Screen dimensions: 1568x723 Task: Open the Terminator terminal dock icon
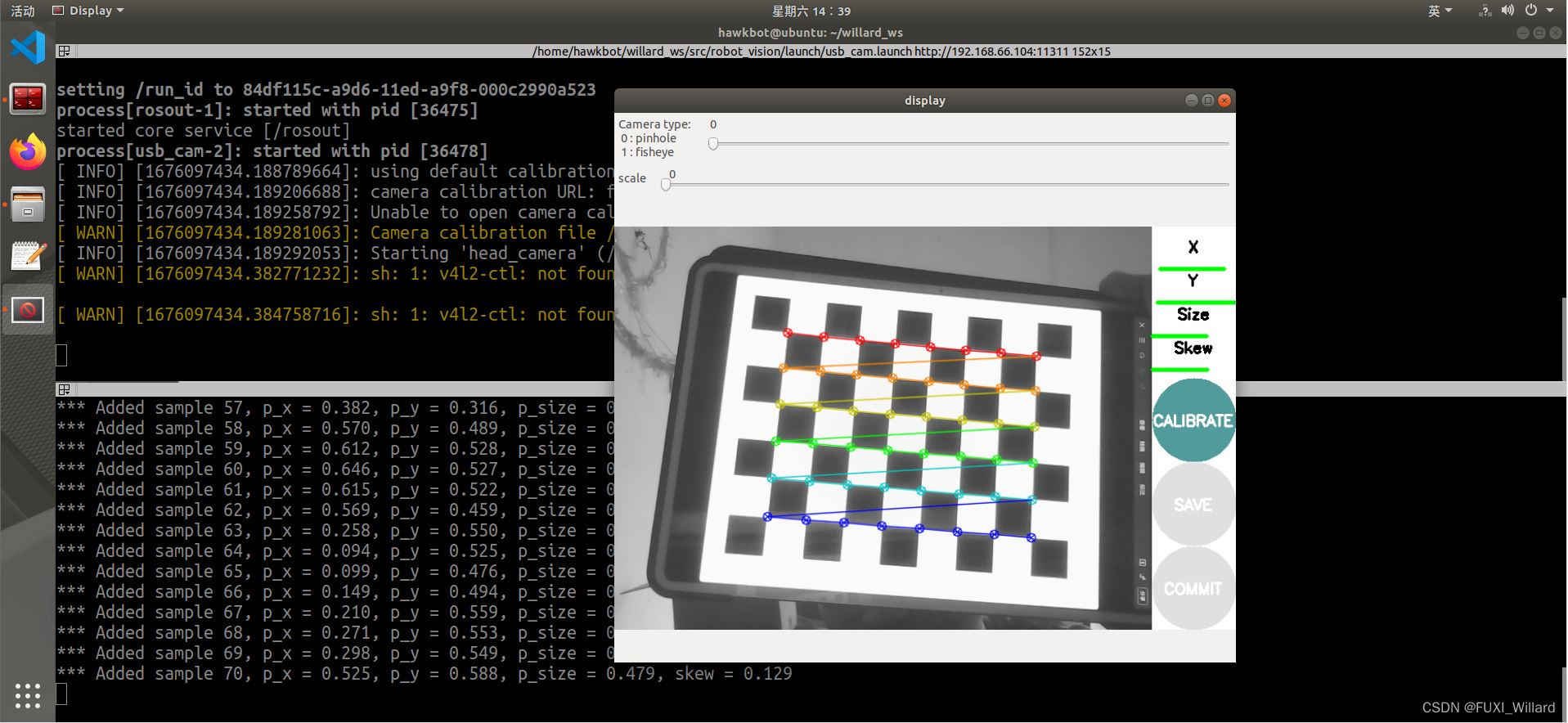point(28,100)
